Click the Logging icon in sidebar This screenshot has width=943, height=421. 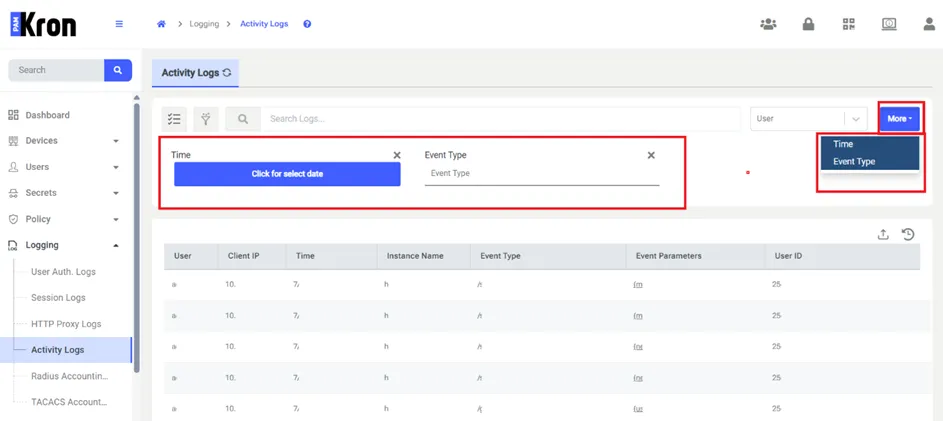(x=13, y=245)
